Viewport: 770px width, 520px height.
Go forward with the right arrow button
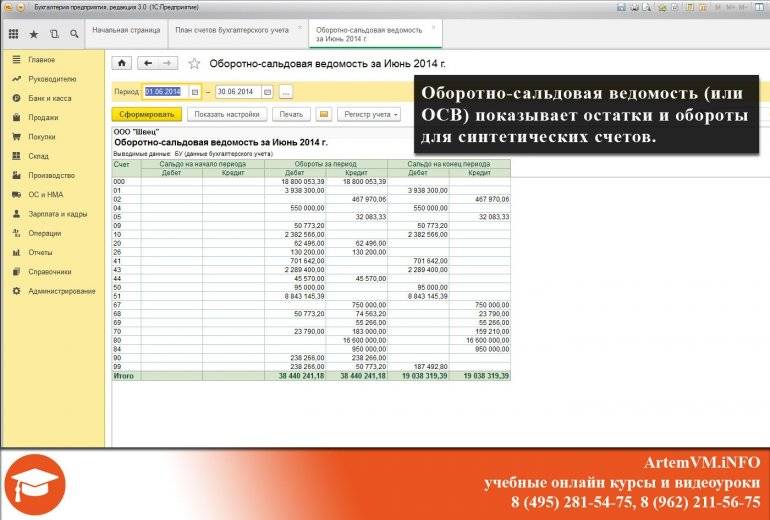coord(167,63)
